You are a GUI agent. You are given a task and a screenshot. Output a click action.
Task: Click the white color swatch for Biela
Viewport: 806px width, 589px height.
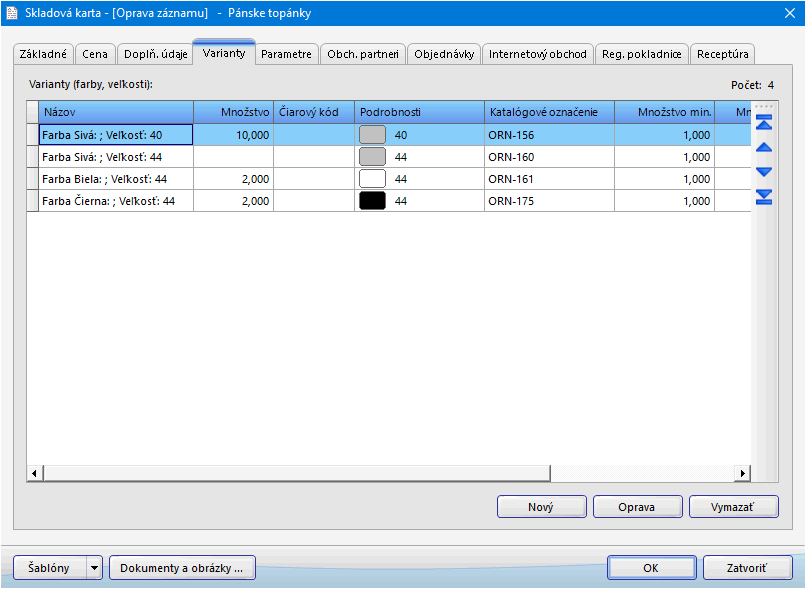coord(372,179)
